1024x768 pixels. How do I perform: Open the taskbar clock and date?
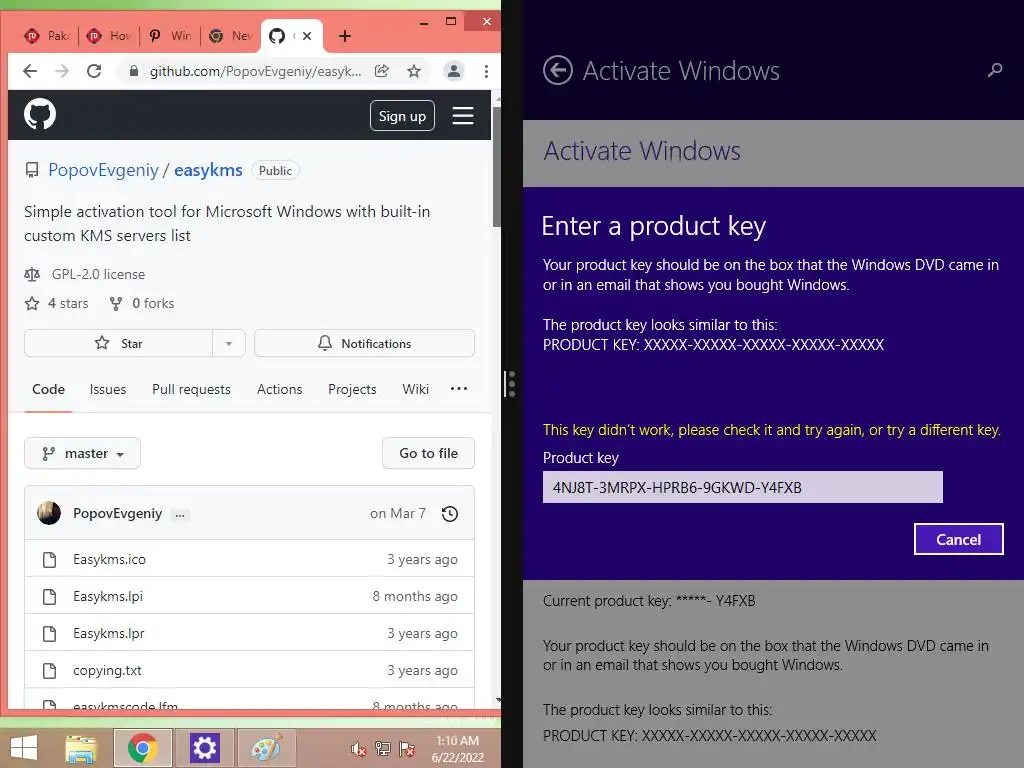pyautogui.click(x=457, y=749)
